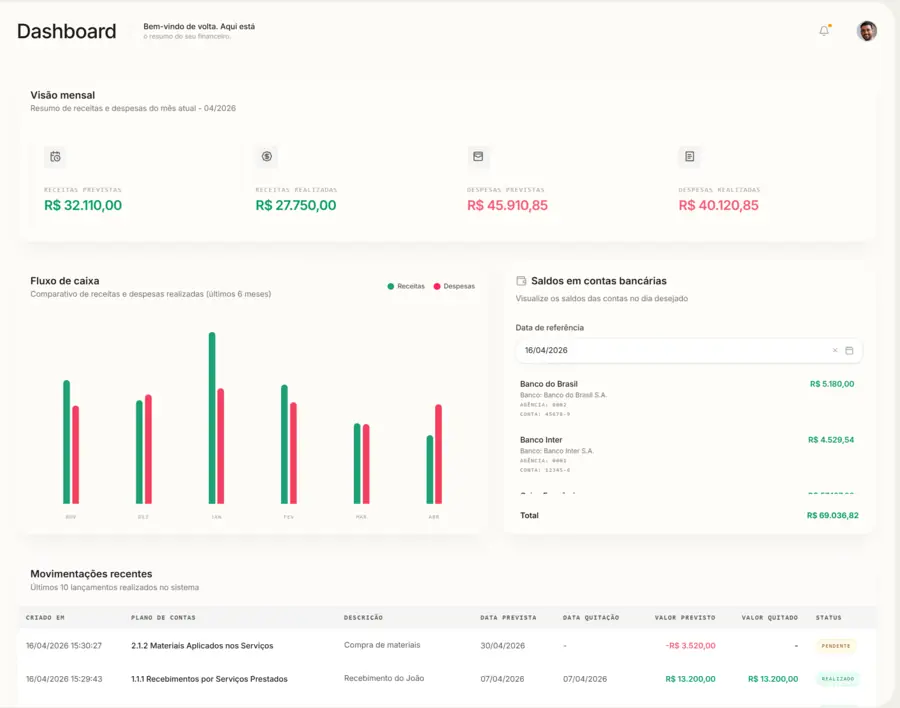Click the Despesas Previstas envelope icon

[478, 156]
